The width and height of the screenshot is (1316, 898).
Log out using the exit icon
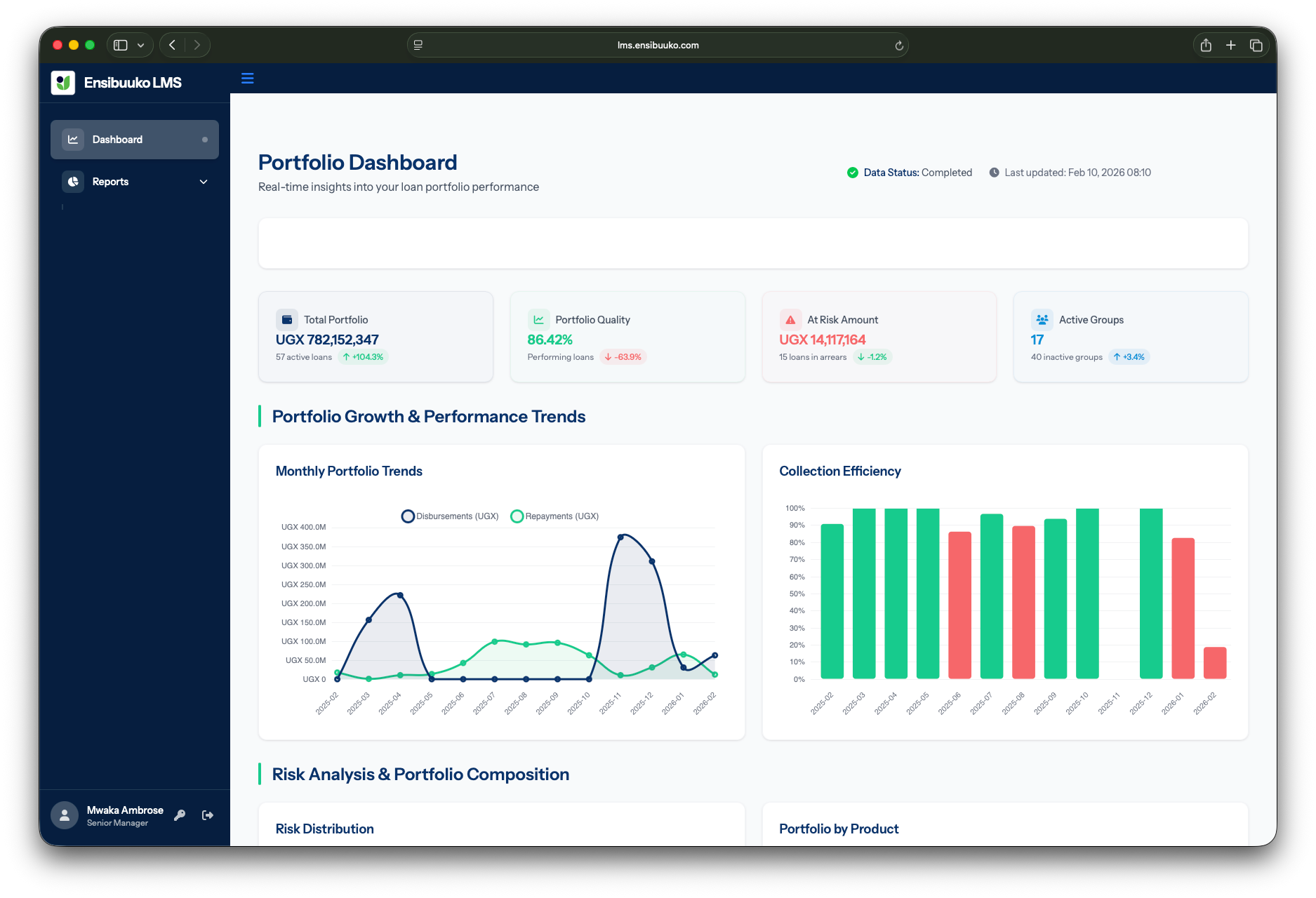point(208,815)
